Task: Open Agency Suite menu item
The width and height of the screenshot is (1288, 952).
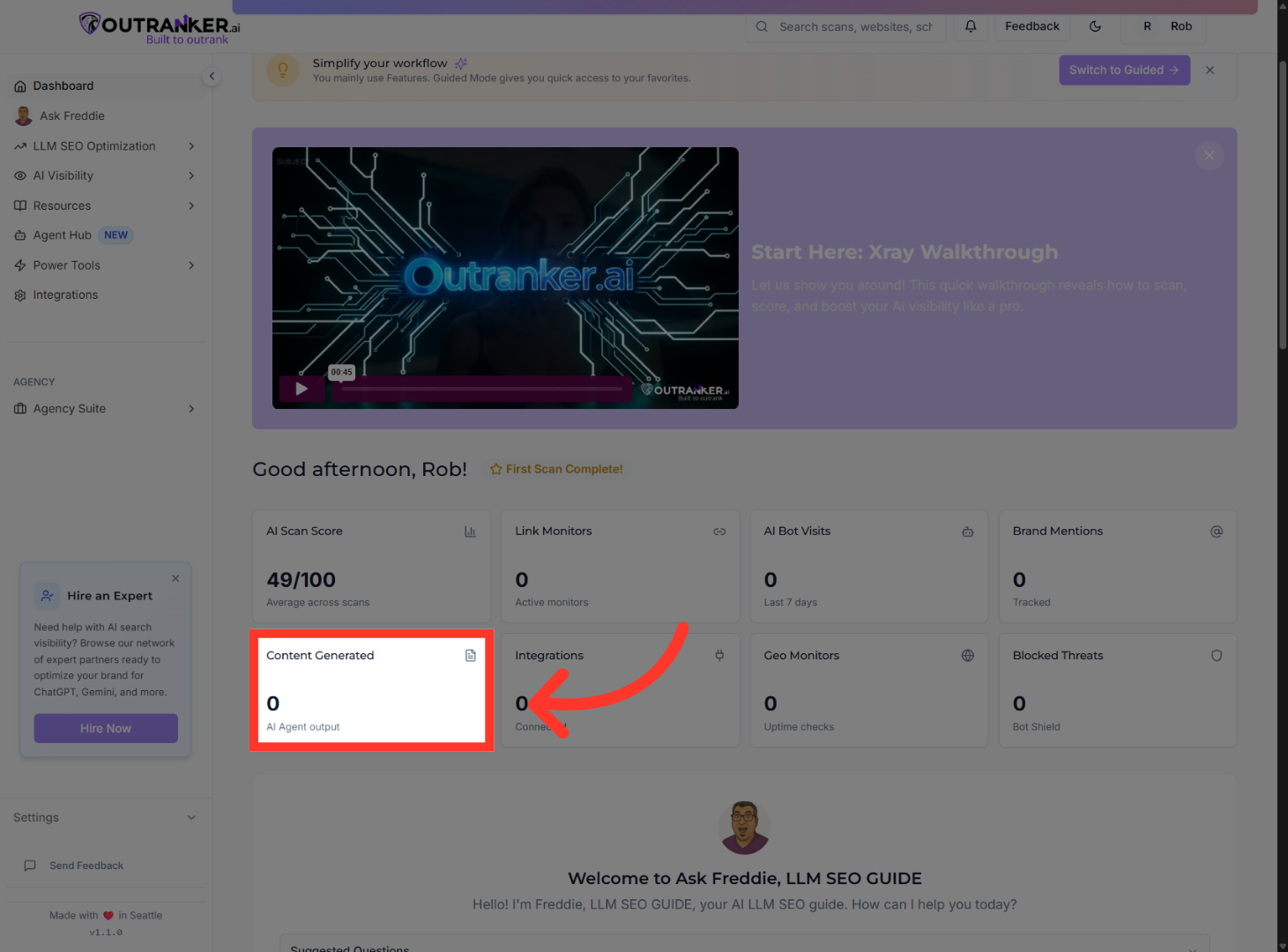Action: pos(106,408)
